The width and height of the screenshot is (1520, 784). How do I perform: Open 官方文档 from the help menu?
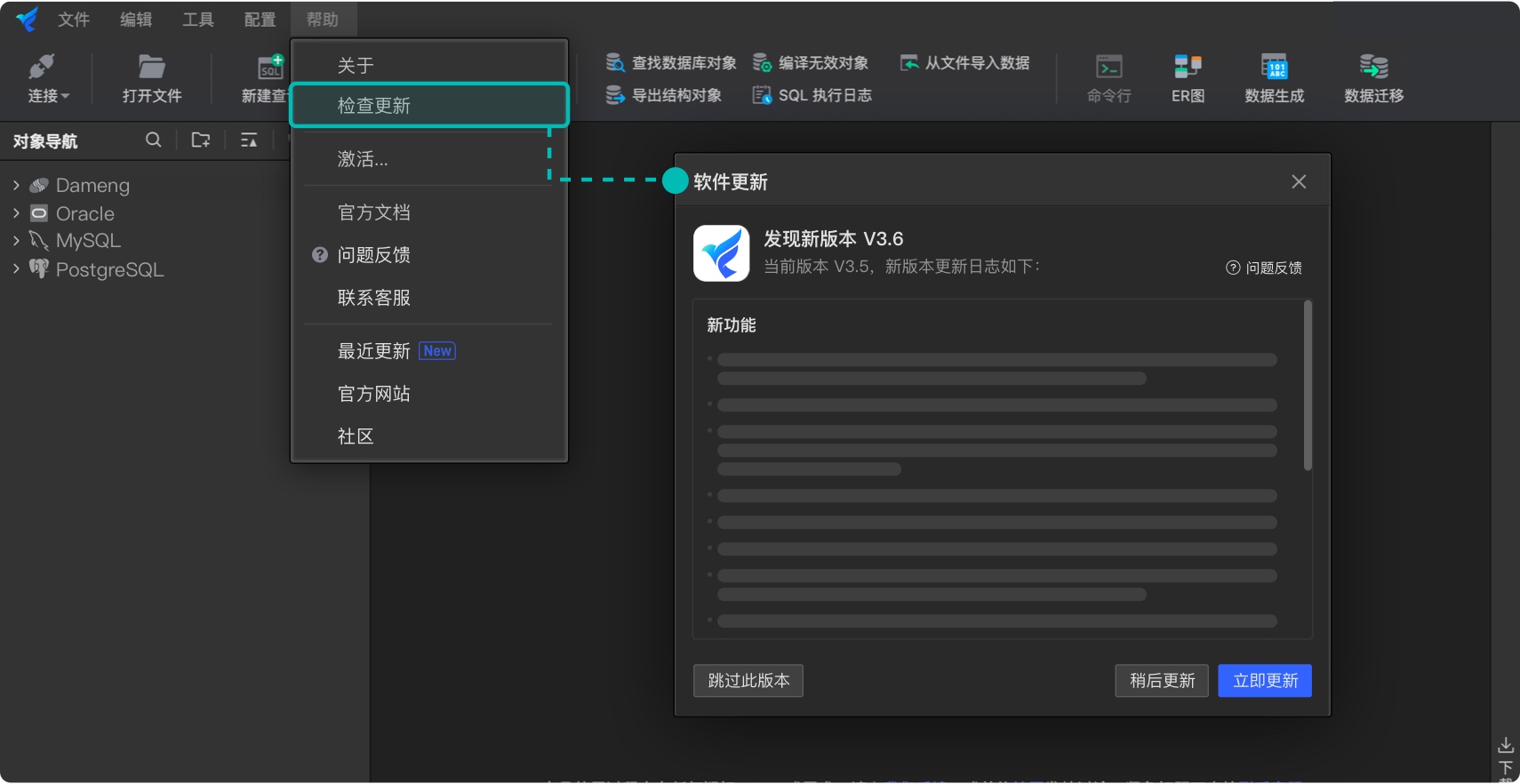tap(429, 212)
